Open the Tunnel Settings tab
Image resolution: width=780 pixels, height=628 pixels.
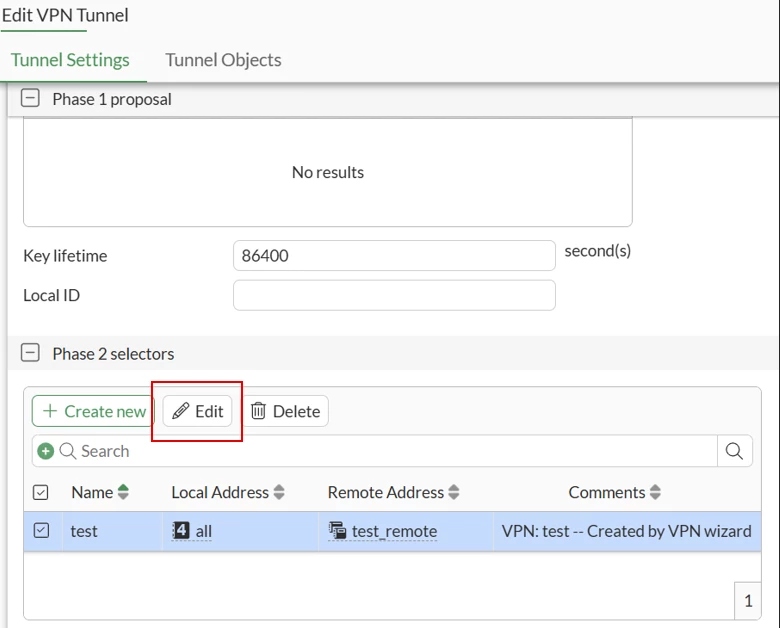coord(70,60)
